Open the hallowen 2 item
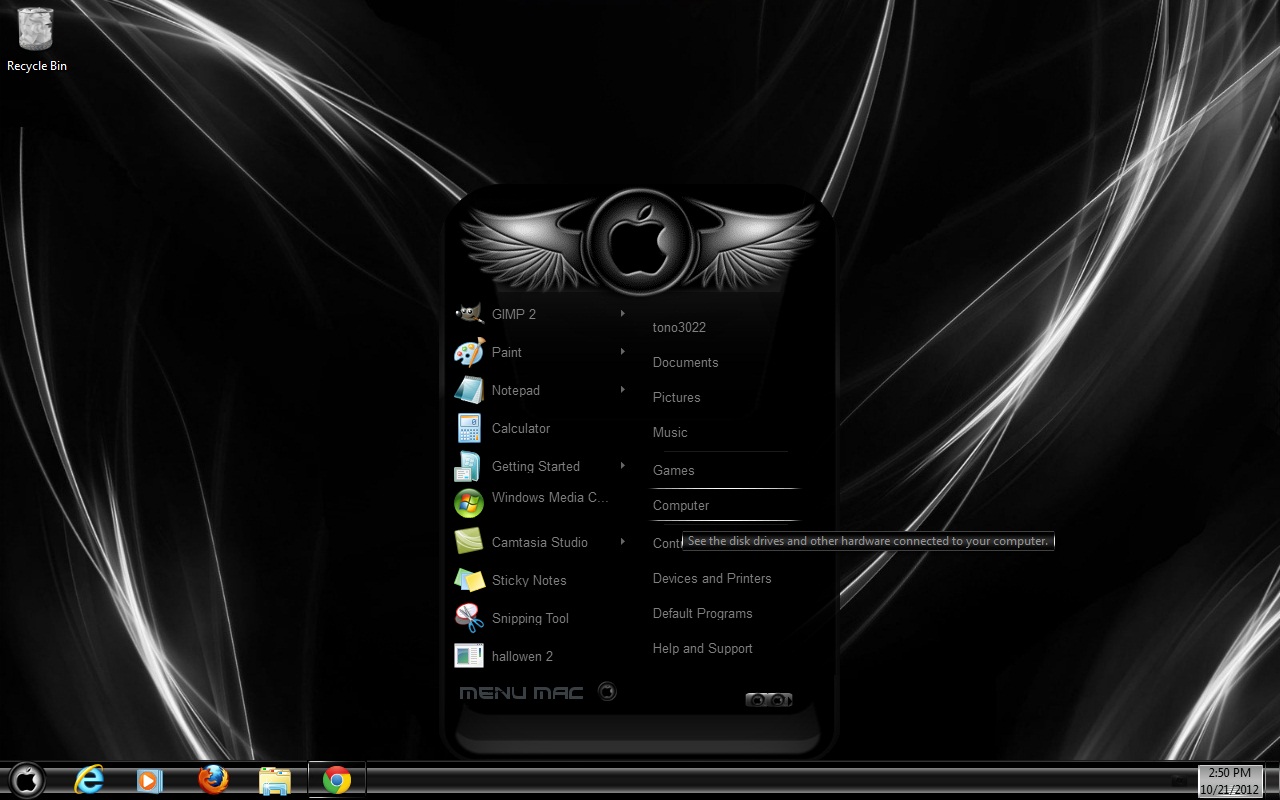Image resolution: width=1280 pixels, height=800 pixels. (x=522, y=656)
